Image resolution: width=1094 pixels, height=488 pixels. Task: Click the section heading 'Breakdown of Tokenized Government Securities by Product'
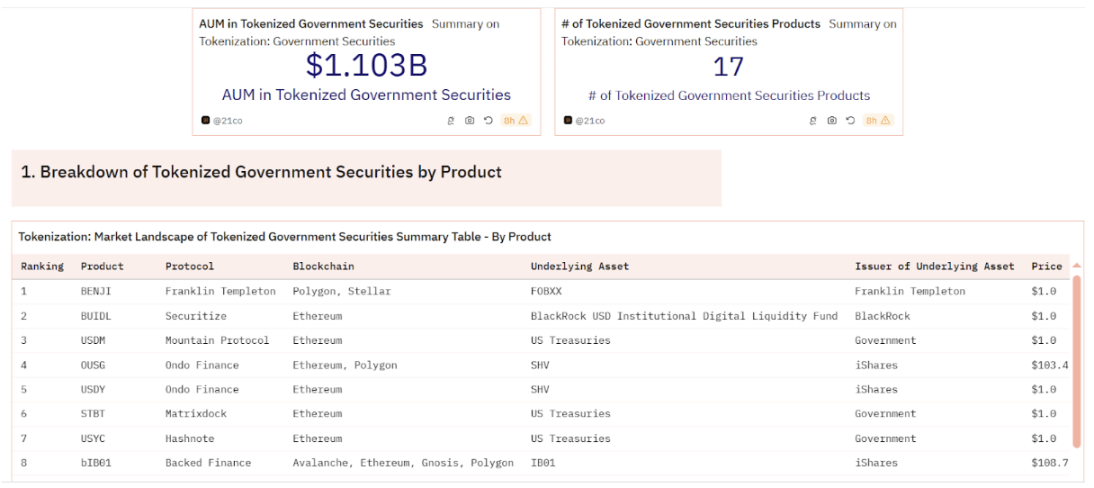(262, 172)
